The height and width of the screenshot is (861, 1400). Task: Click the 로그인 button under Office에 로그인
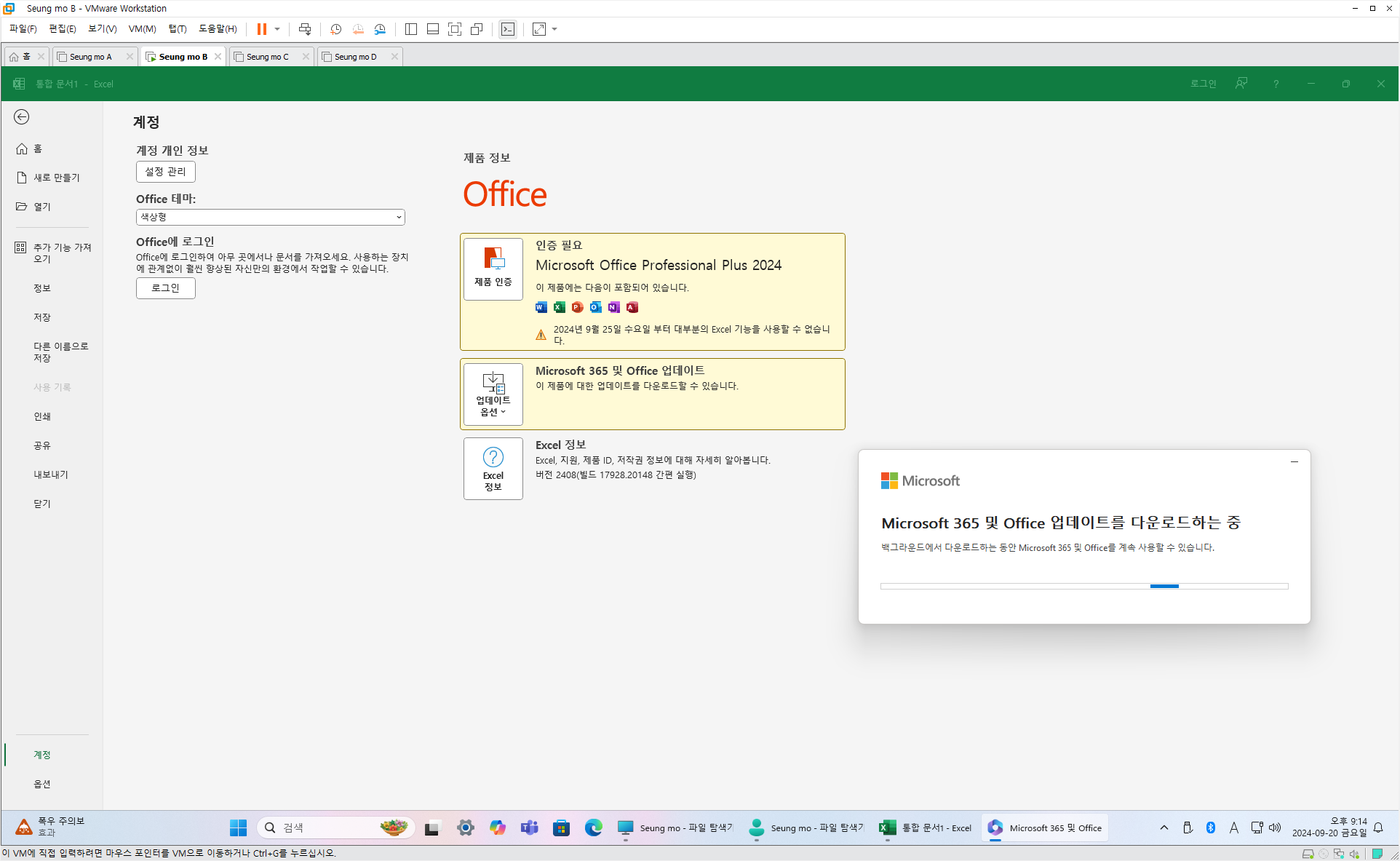click(165, 288)
